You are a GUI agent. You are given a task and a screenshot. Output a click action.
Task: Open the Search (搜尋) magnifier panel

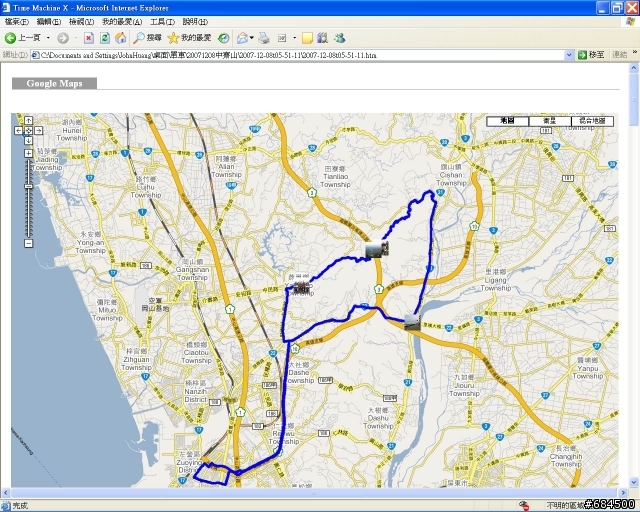(x=147, y=38)
